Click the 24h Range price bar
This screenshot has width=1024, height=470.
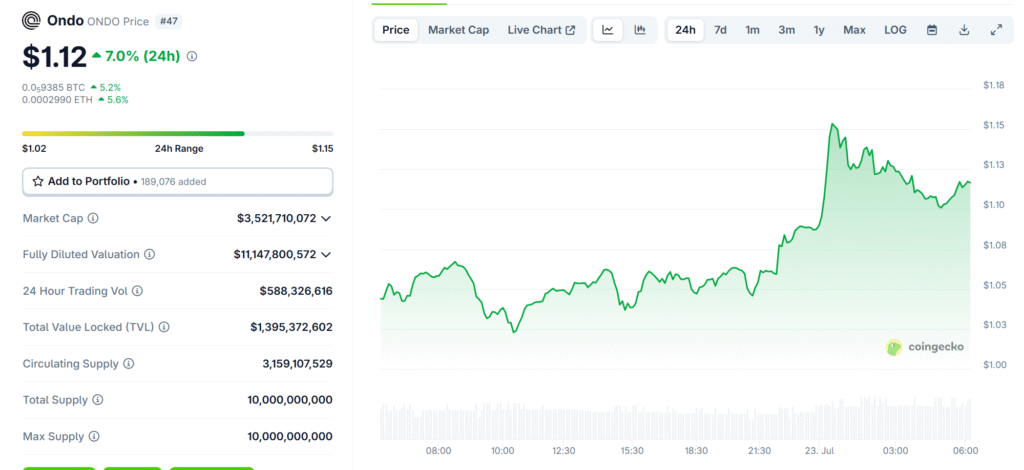coord(177,133)
